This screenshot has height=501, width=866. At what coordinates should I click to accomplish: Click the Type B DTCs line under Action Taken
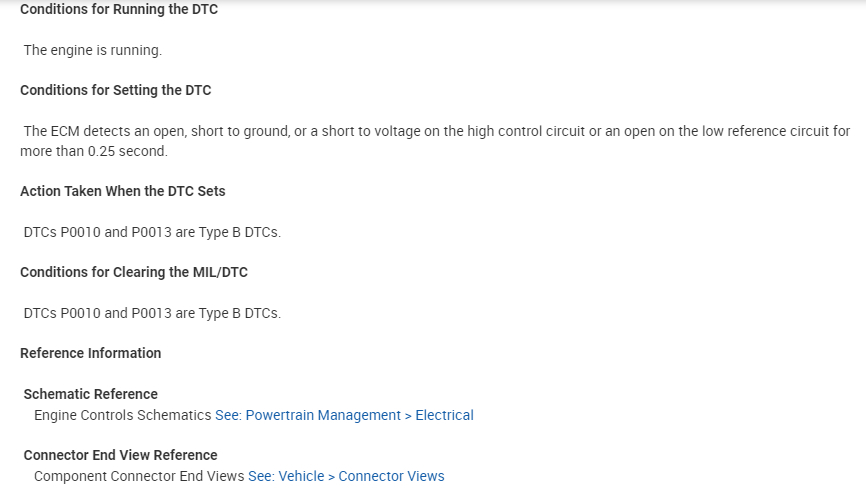tap(152, 232)
